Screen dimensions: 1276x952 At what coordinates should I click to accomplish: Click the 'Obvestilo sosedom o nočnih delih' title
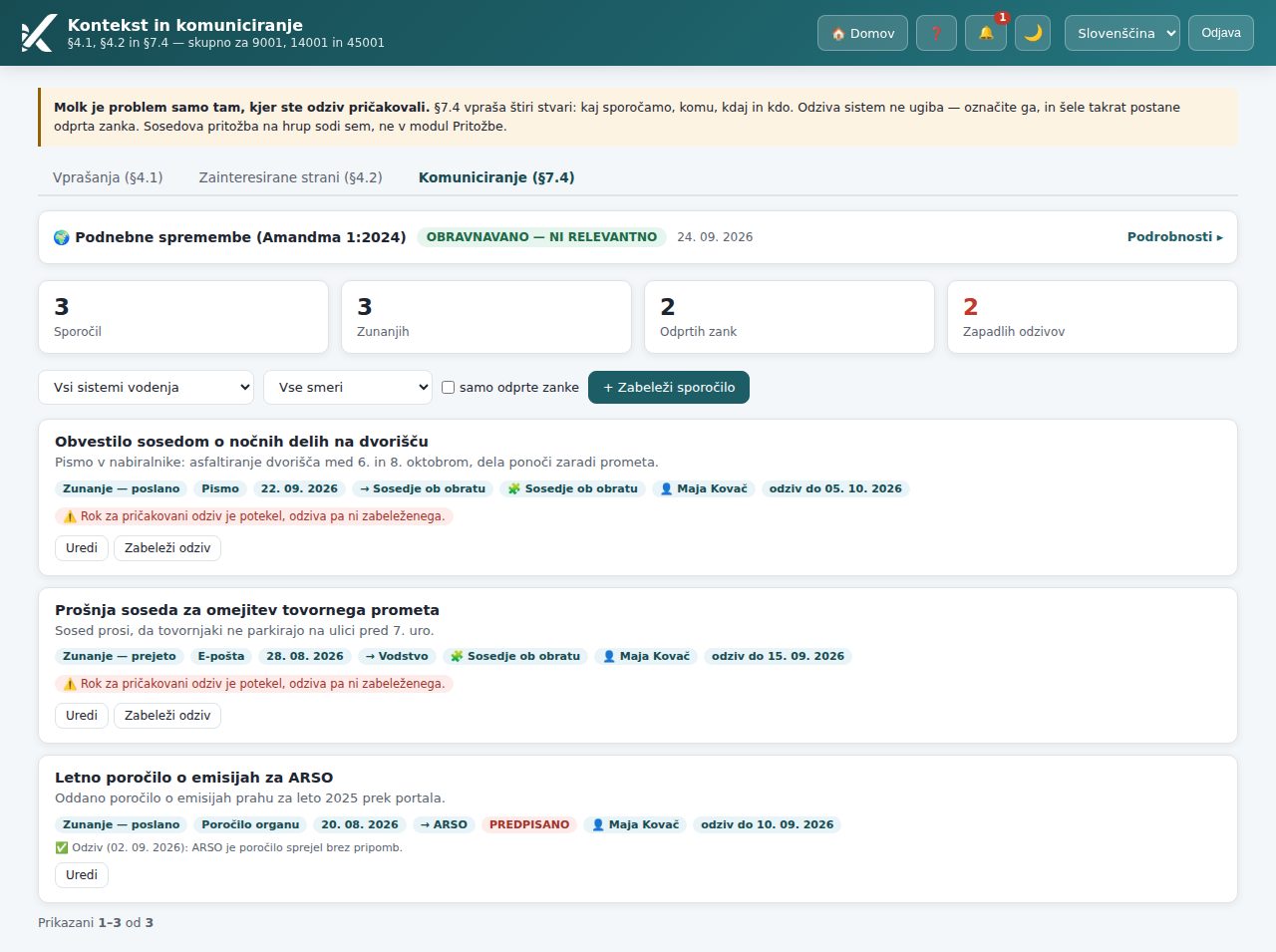click(x=241, y=442)
